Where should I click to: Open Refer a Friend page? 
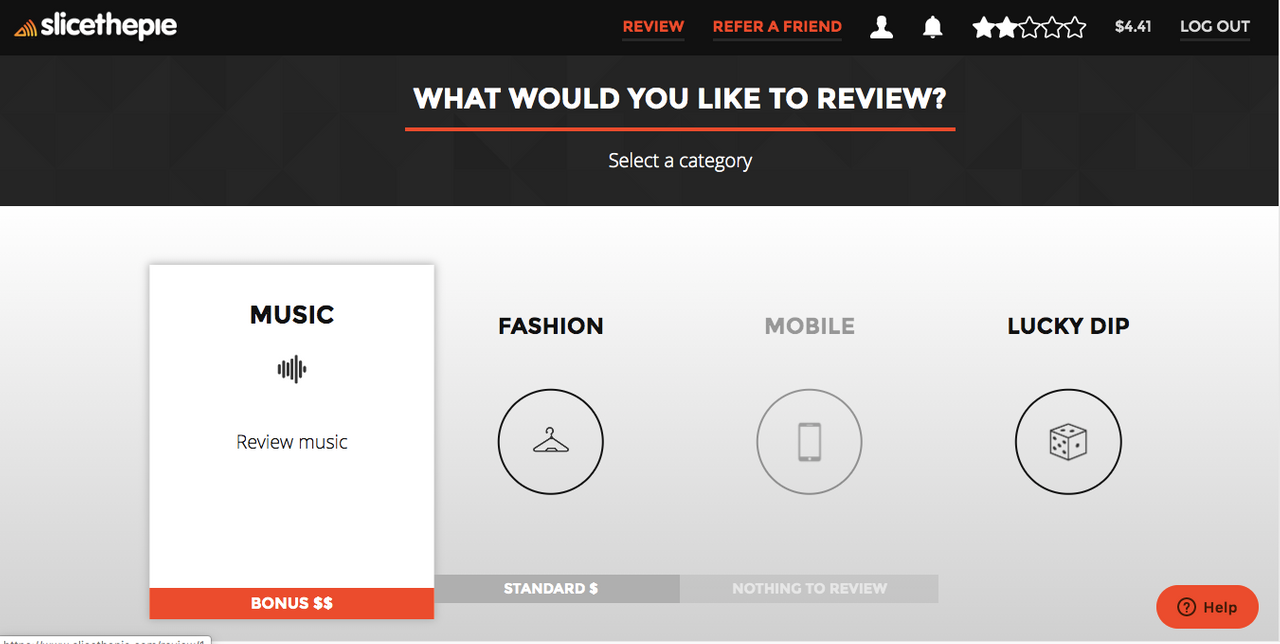(x=777, y=27)
